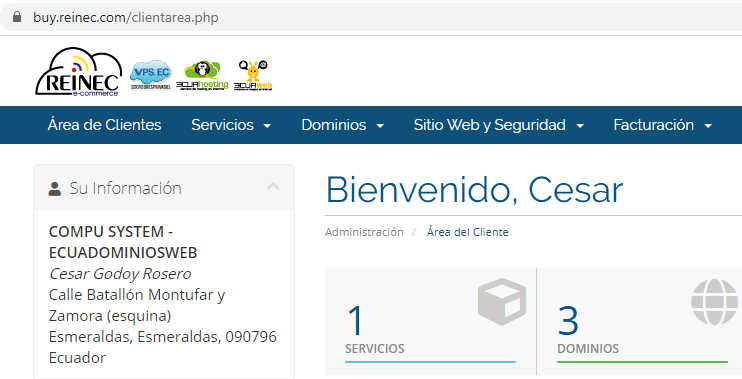This screenshot has height=379, width=742.
Task: Click the REINEC e-commerce cloud logo
Action: click(78, 72)
